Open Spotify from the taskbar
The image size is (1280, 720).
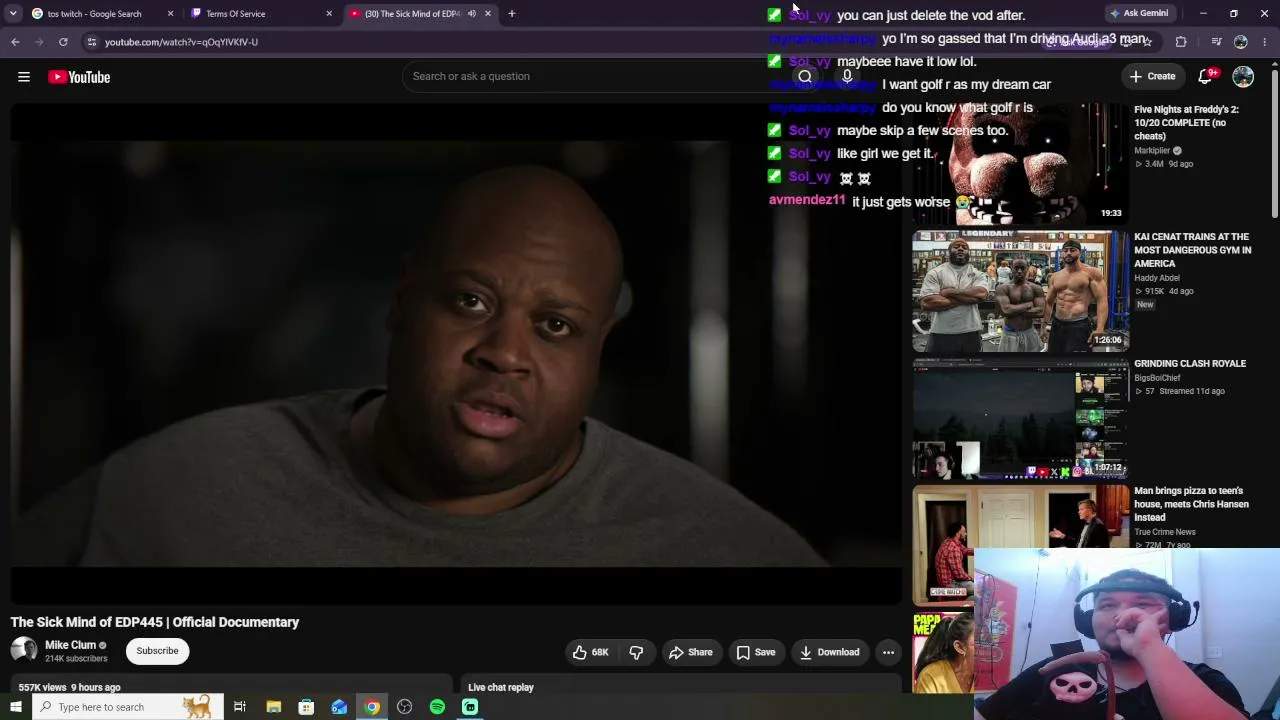point(437,707)
